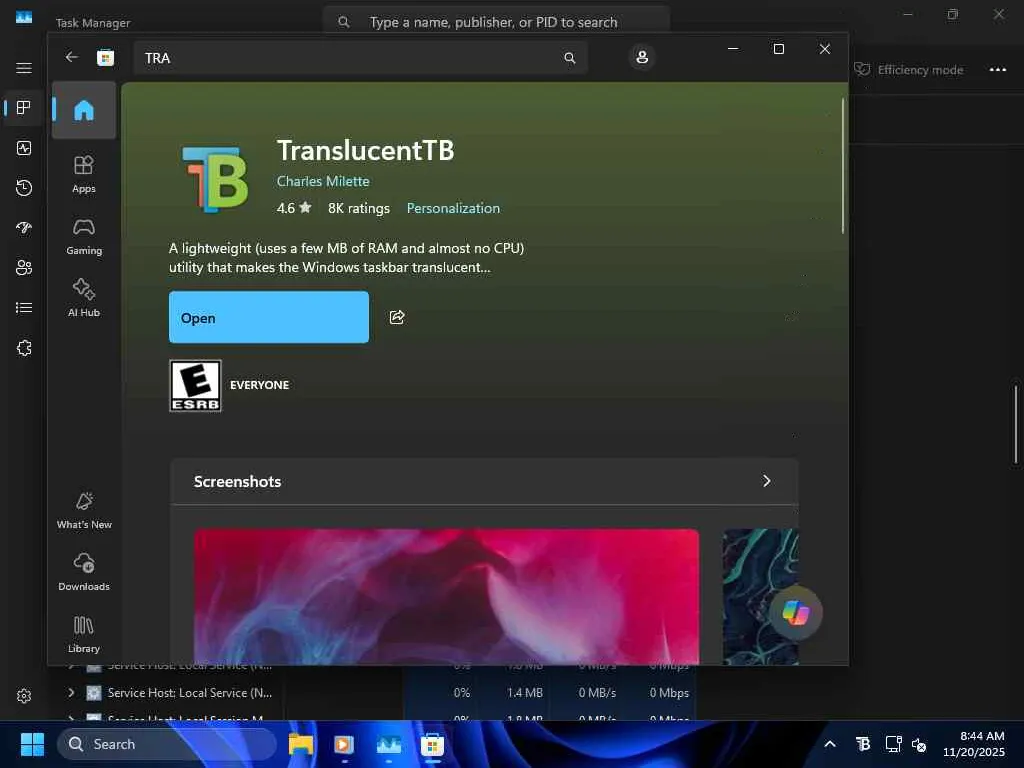Open Task Manager more options ellipsis

(997, 70)
